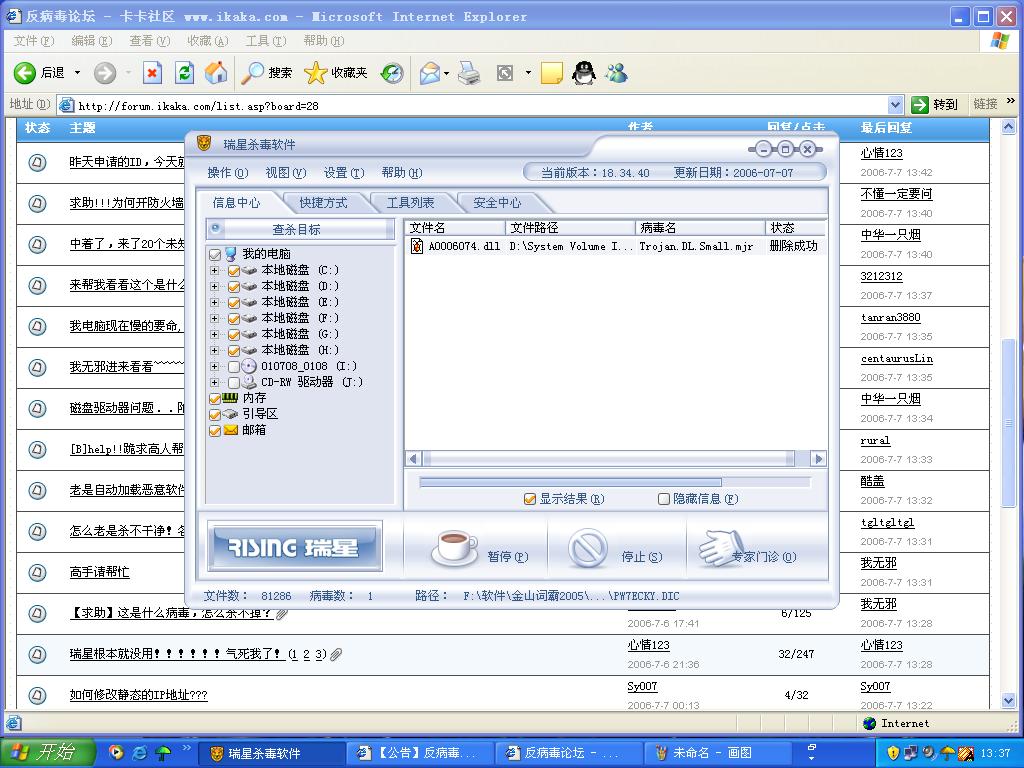The width and height of the screenshot is (1024, 768).
Task: Enable the 隐藏信息(F) checkbox
Action: click(x=664, y=499)
